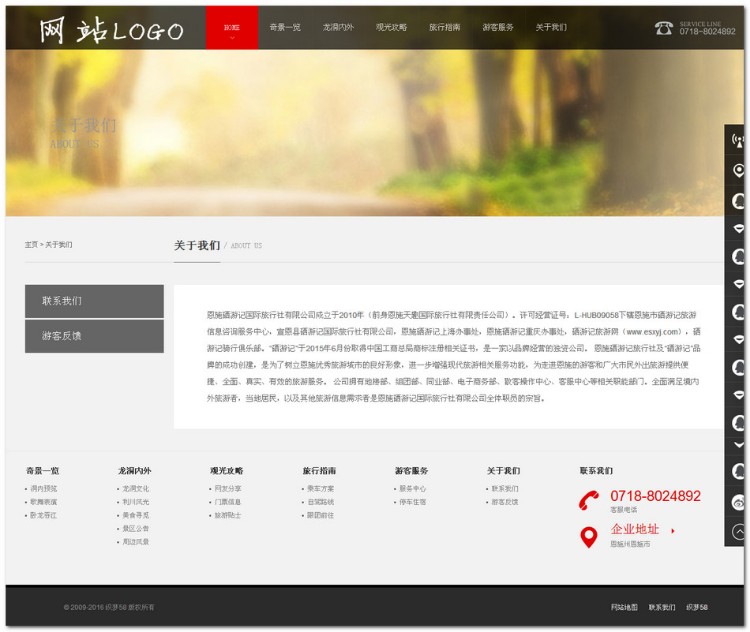Image resolution: width=750 pixels, height=632 pixels.
Task: Click the antenna signal icon in floating sidebar
Action: click(738, 141)
